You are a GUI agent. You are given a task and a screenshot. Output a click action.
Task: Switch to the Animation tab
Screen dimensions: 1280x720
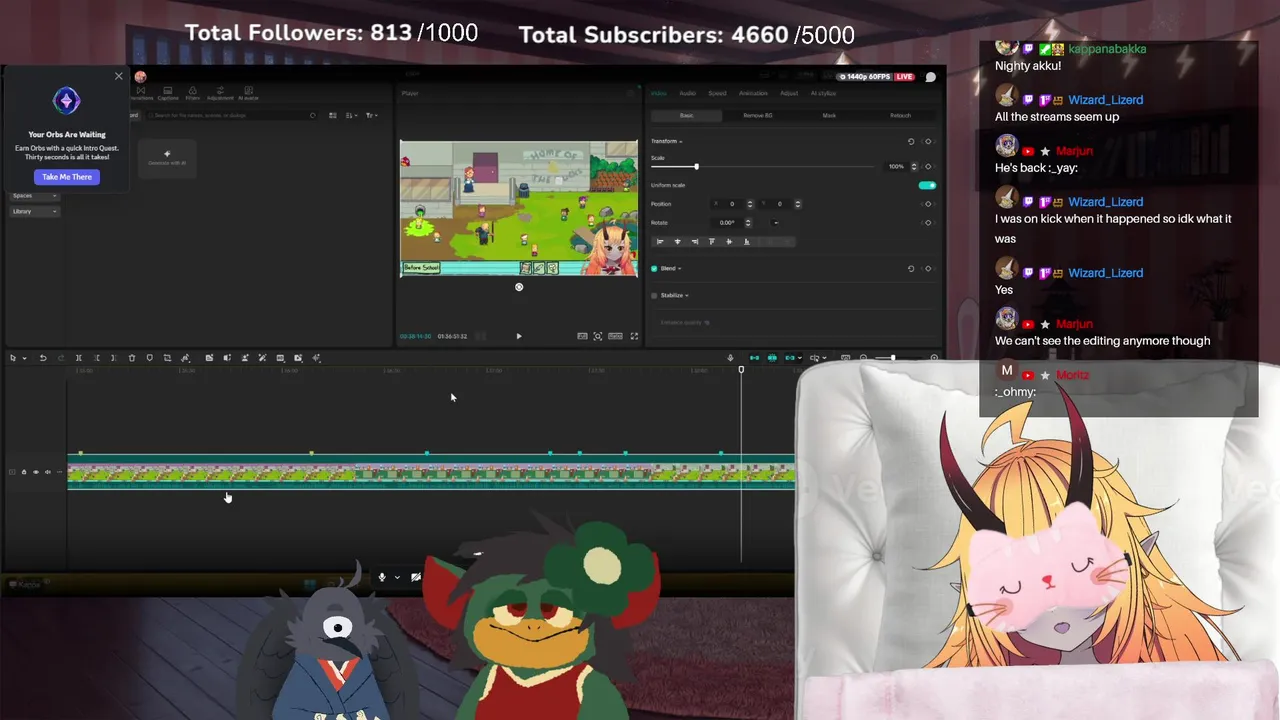(753, 93)
